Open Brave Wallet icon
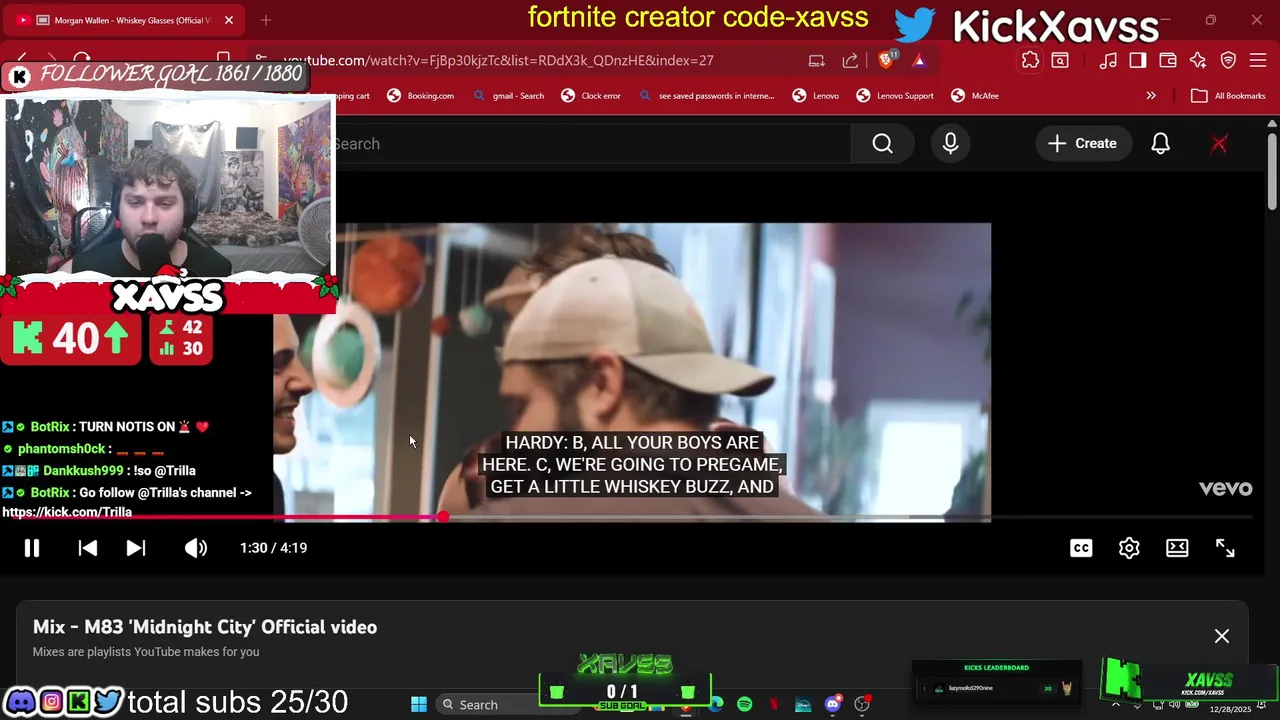This screenshot has height=720, width=1280. pyautogui.click(x=1168, y=60)
